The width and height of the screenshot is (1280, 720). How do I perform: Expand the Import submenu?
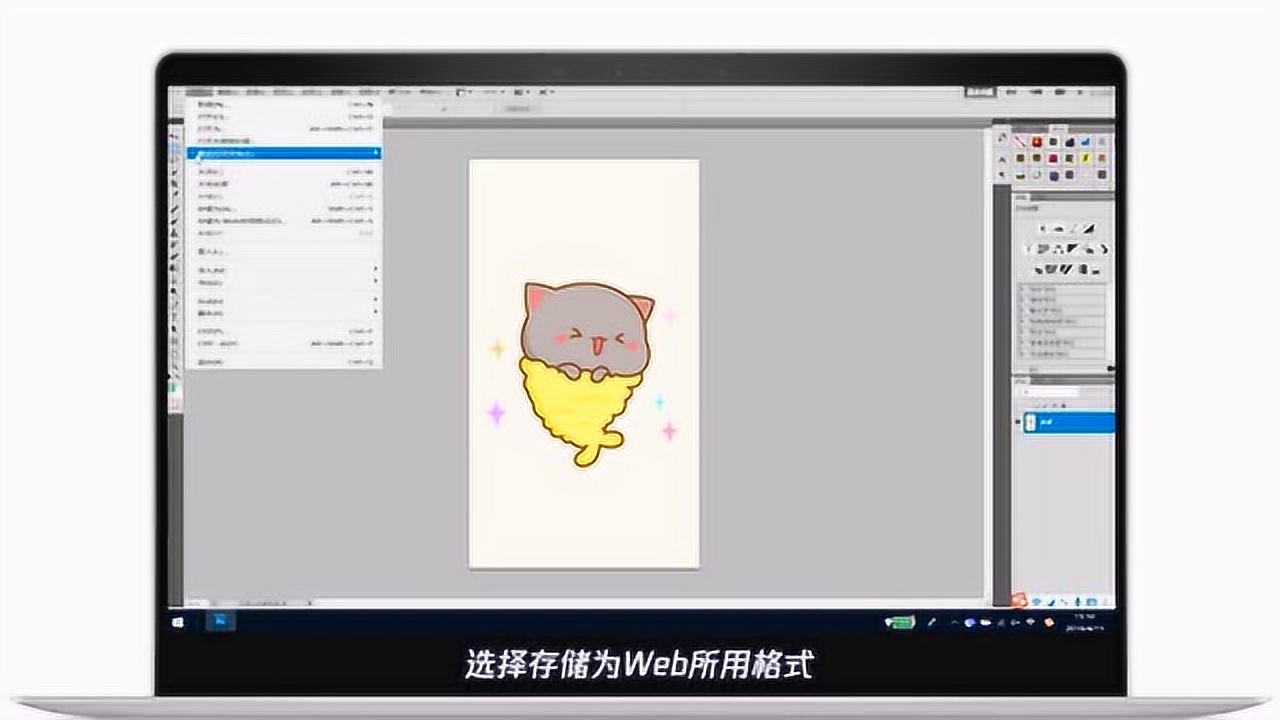[284, 270]
